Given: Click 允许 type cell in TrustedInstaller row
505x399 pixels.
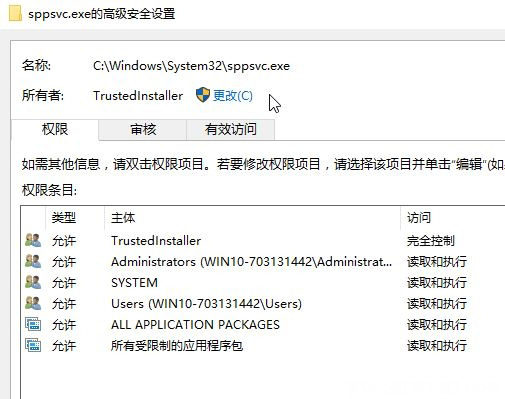Looking at the screenshot, I should [64, 241].
